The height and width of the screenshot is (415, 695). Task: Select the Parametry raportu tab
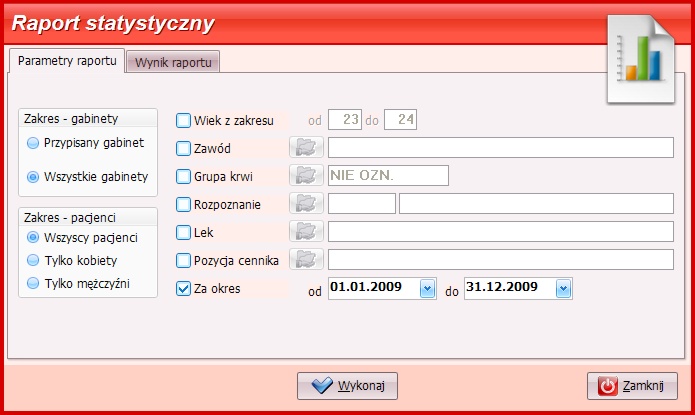pos(67,60)
